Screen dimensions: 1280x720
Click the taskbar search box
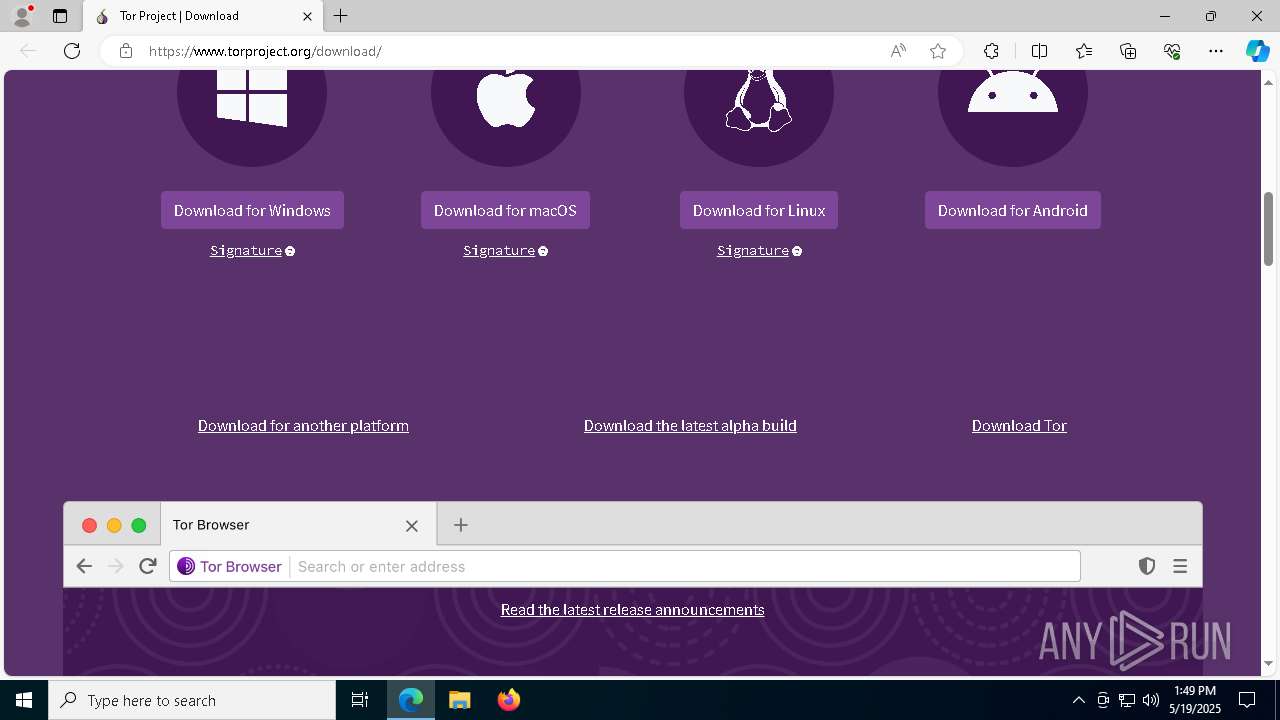click(192, 700)
